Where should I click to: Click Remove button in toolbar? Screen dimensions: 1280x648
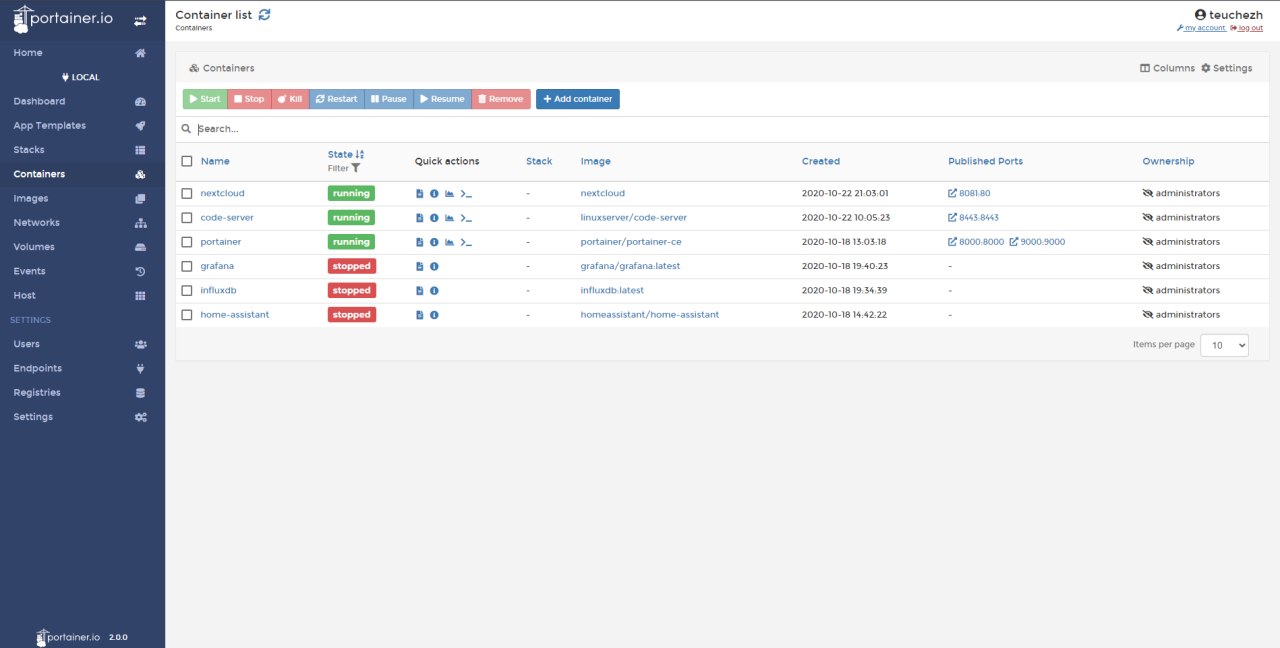[x=501, y=99]
